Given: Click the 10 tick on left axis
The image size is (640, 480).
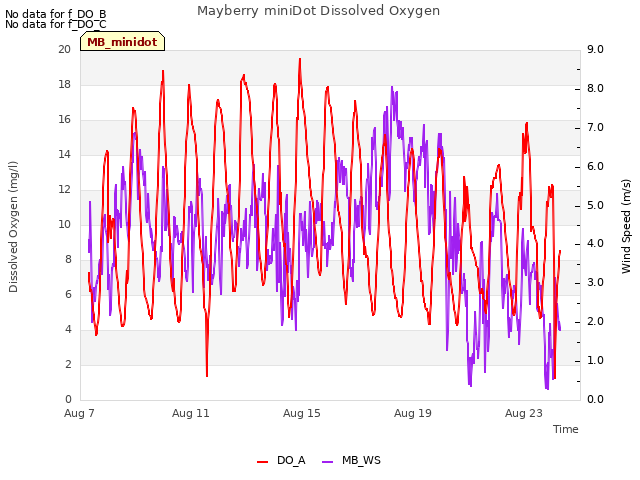Looking at the screenshot, I should click(x=64, y=224).
